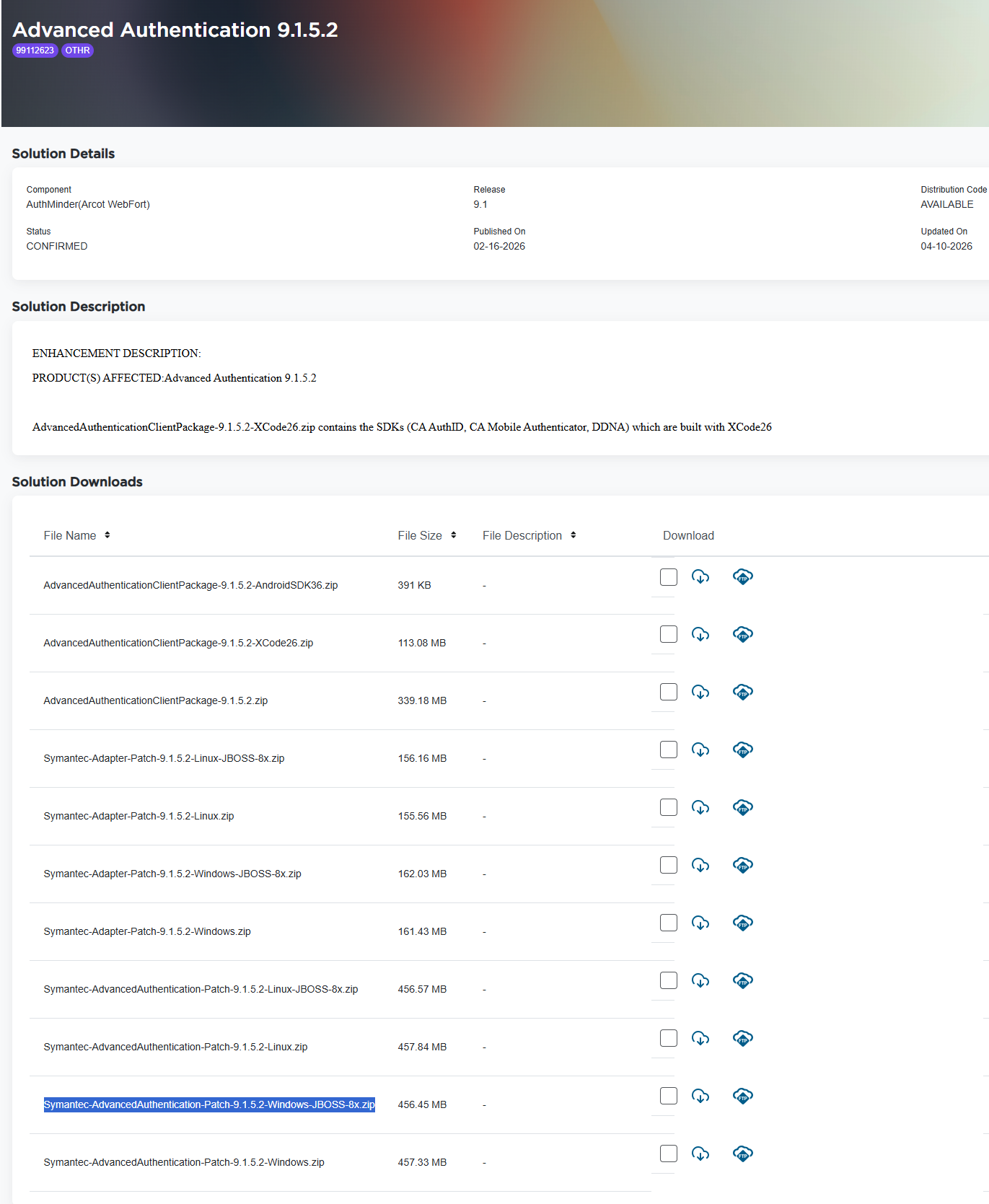This screenshot has width=989, height=1204.
Task: Click the 99112623 solution ID badge
Action: (x=35, y=50)
